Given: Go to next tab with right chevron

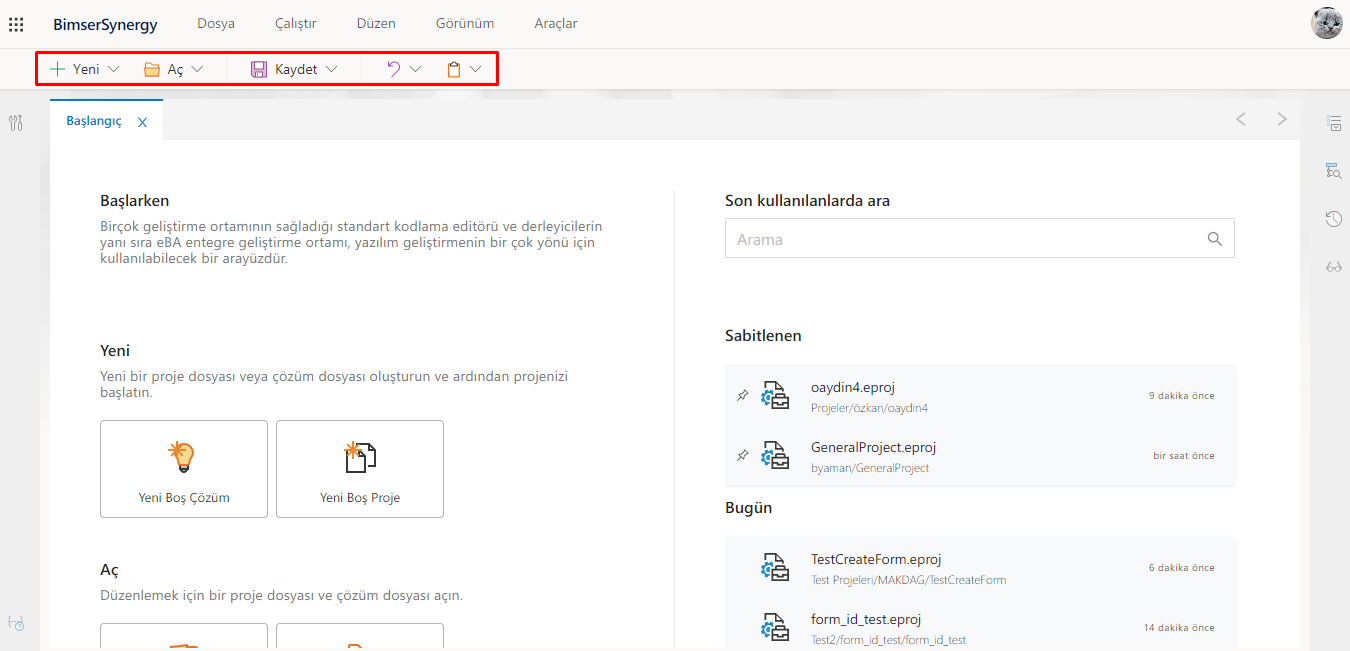Looking at the screenshot, I should [1282, 119].
